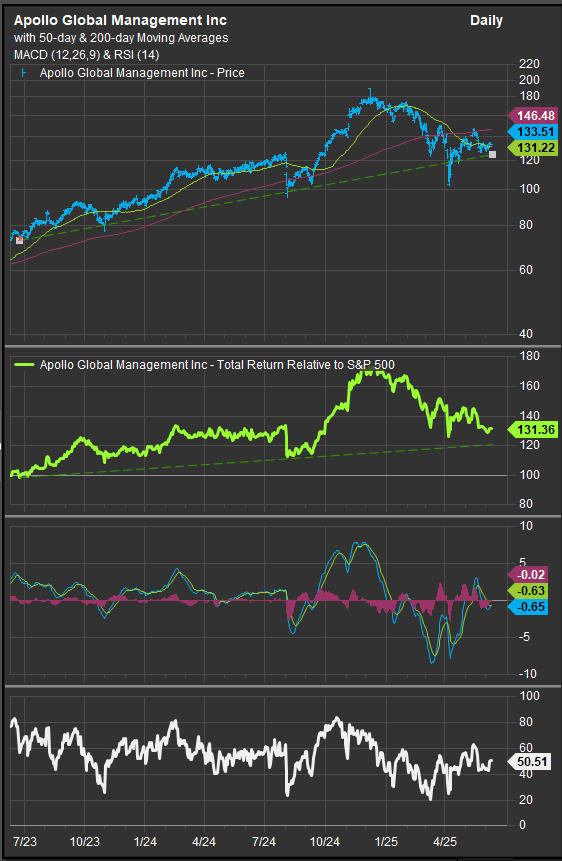This screenshot has height=861, width=562.
Task: Click the 4/24 date axis label
Action: tap(204, 841)
